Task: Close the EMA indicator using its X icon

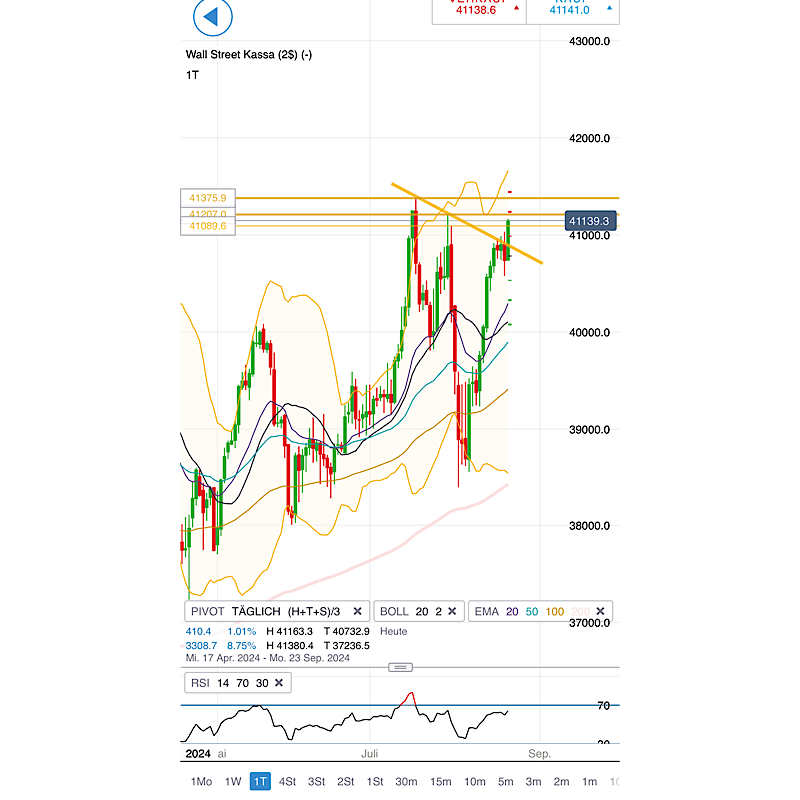Action: tap(599, 611)
